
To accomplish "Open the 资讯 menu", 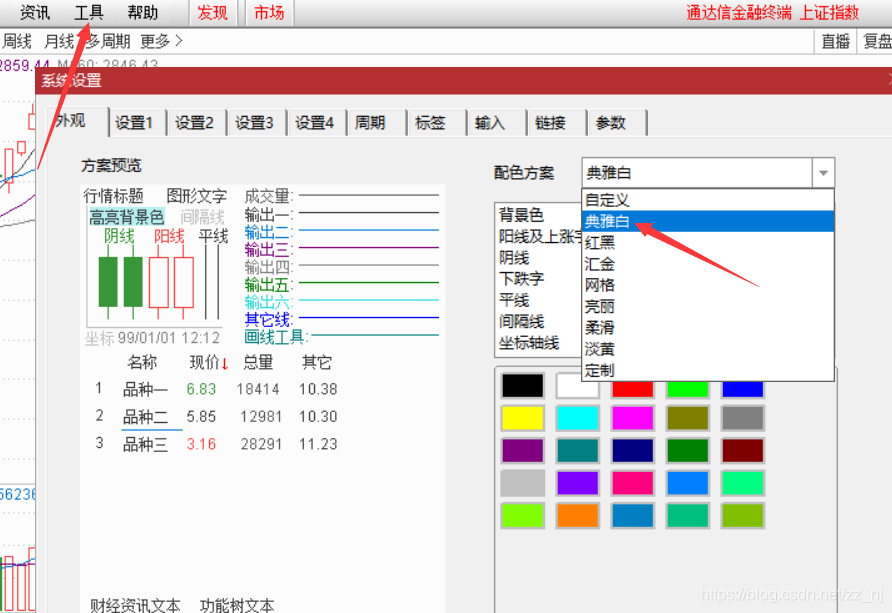I will coord(35,13).
